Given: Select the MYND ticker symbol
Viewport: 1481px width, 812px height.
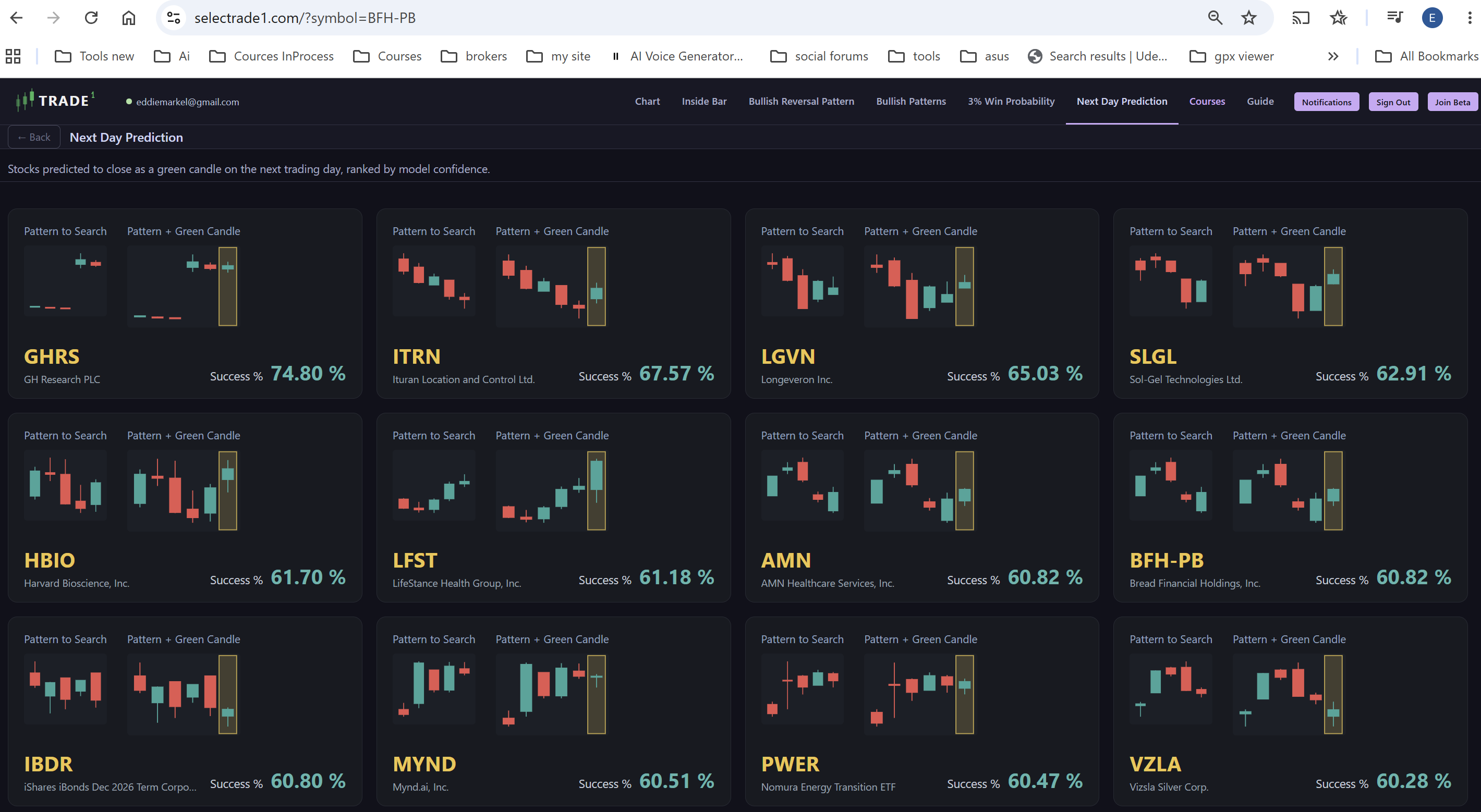Looking at the screenshot, I should [x=424, y=764].
